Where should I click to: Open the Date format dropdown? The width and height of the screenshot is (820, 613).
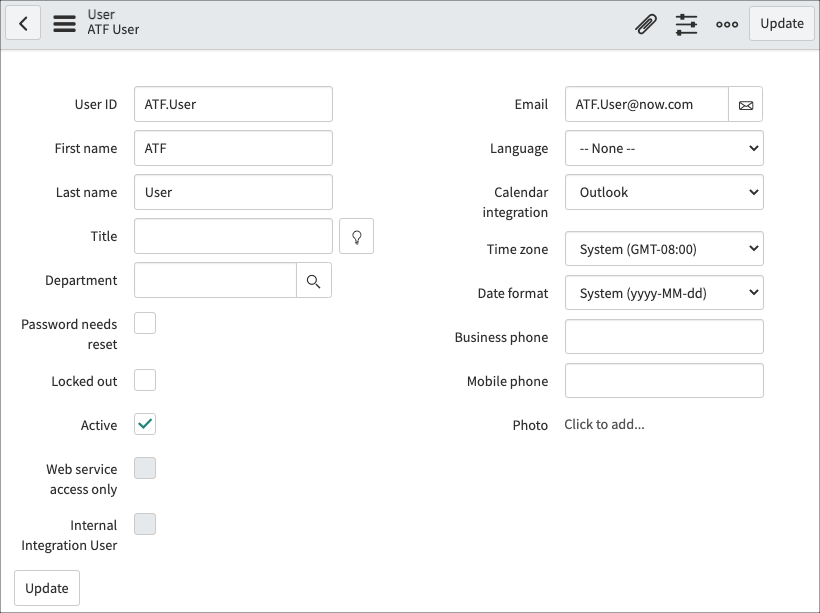pos(663,292)
